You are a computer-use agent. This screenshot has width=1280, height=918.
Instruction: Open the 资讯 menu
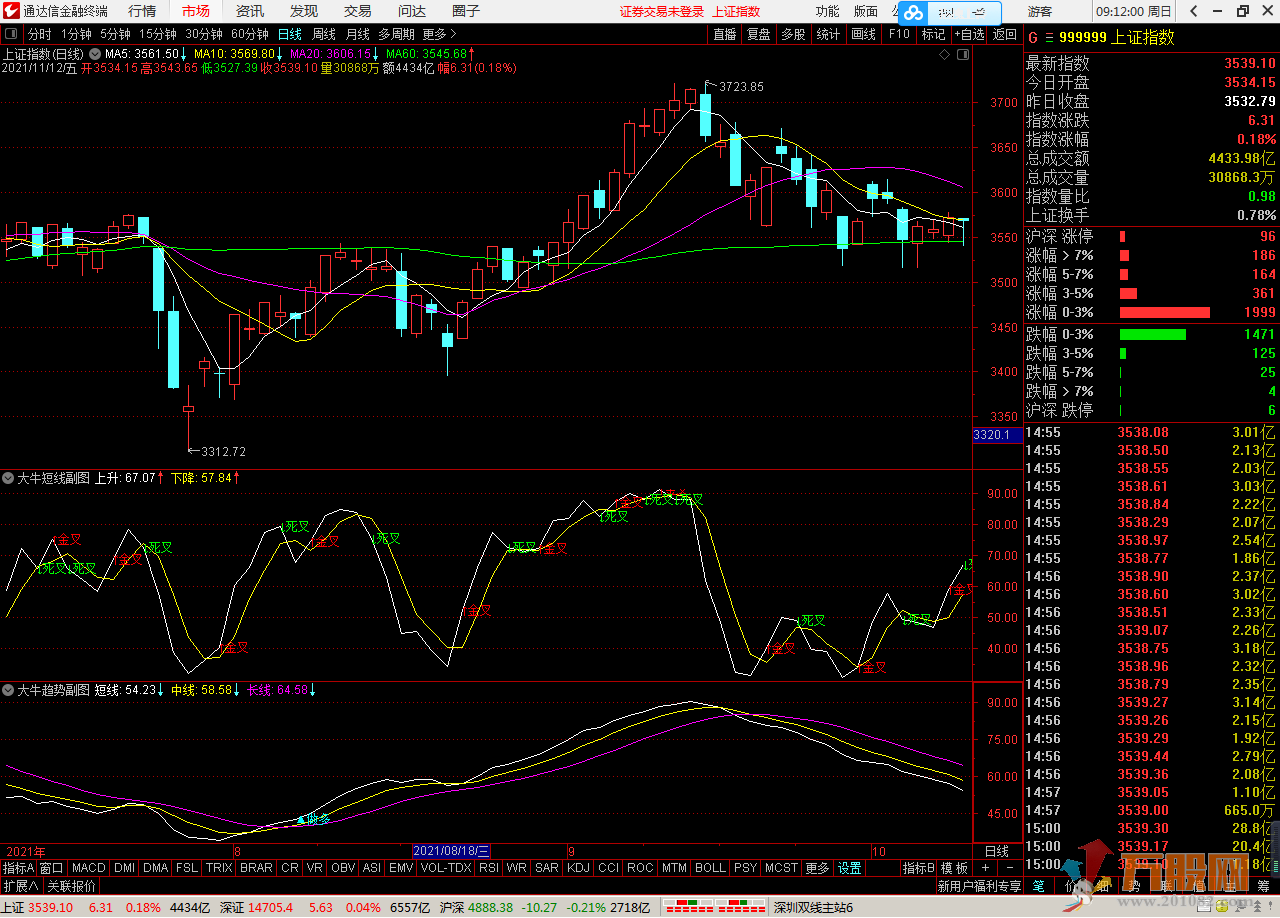250,11
